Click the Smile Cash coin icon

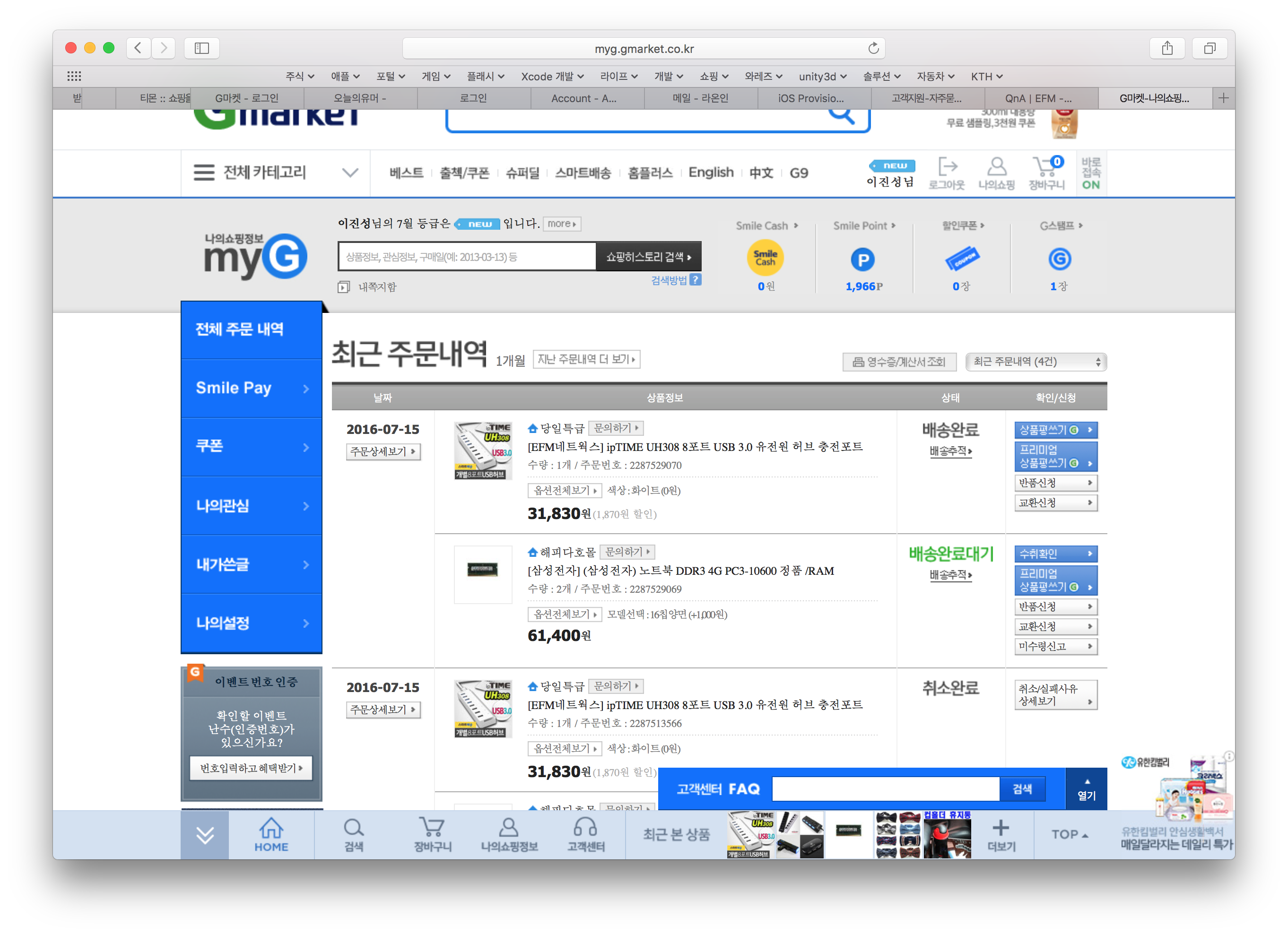[765, 258]
